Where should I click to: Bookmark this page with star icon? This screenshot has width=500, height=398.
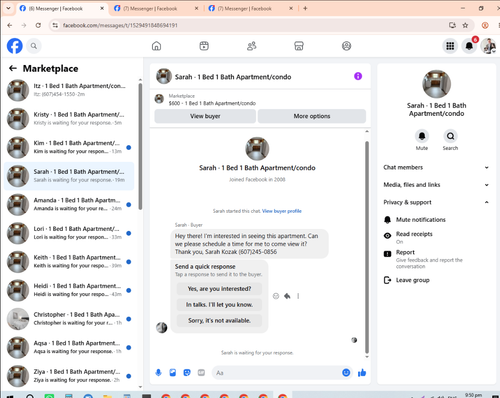pos(465,25)
